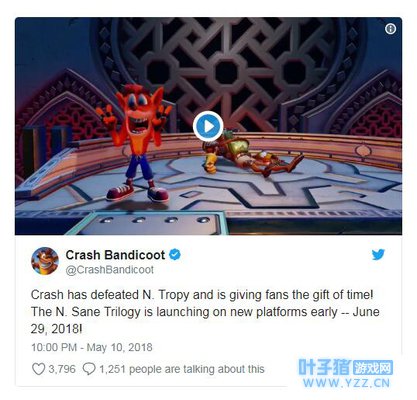Open the Twitter bird logo
The image size is (417, 400).
378,255
